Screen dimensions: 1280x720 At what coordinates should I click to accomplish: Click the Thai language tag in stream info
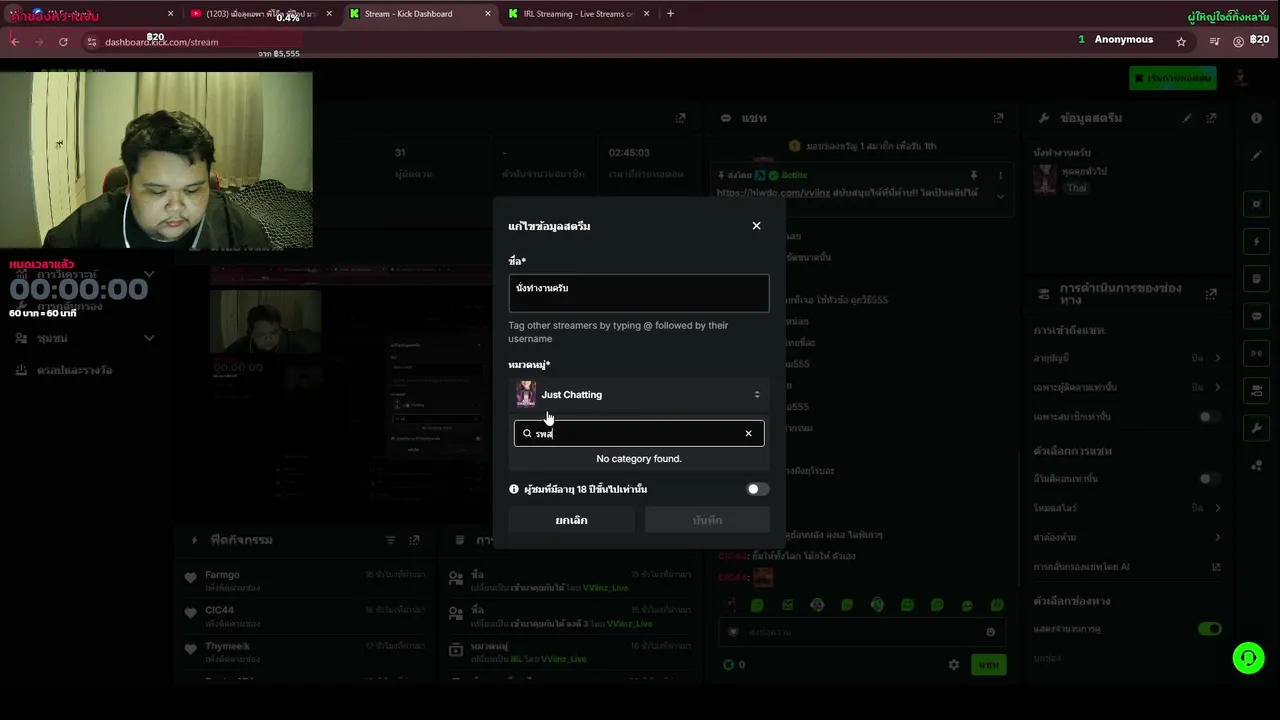(1076, 188)
